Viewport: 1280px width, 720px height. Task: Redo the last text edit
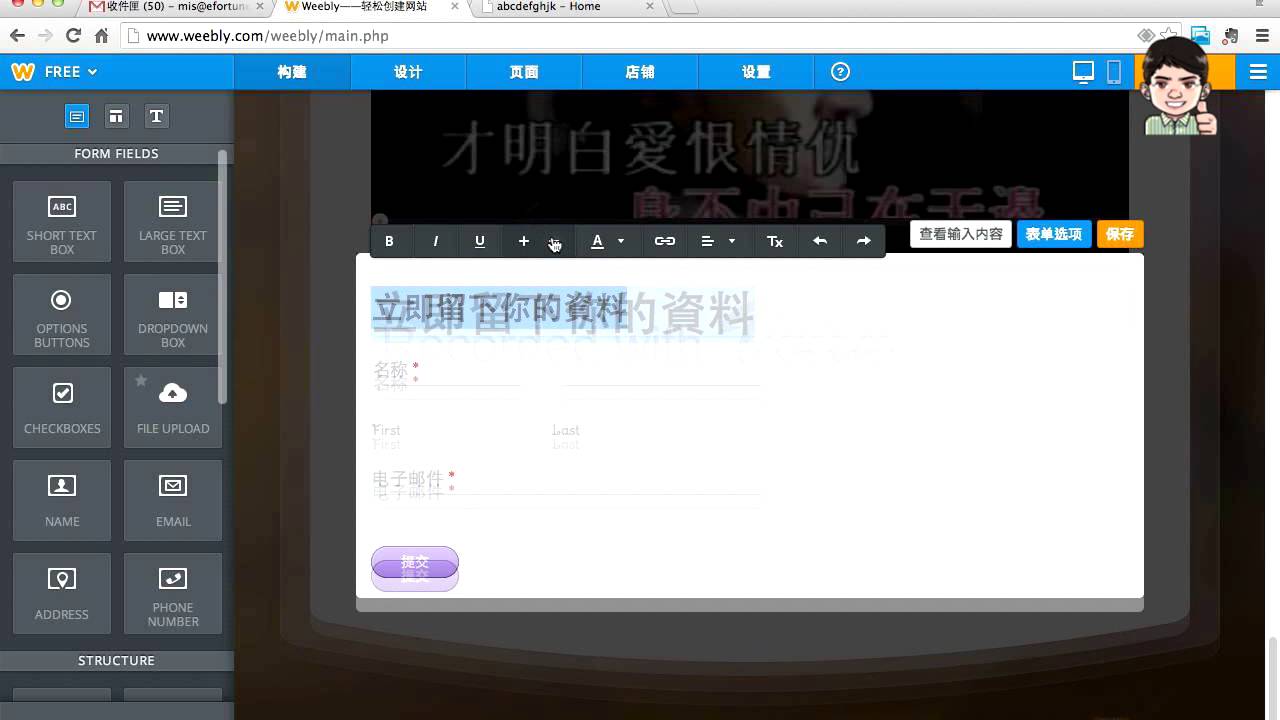click(x=864, y=241)
